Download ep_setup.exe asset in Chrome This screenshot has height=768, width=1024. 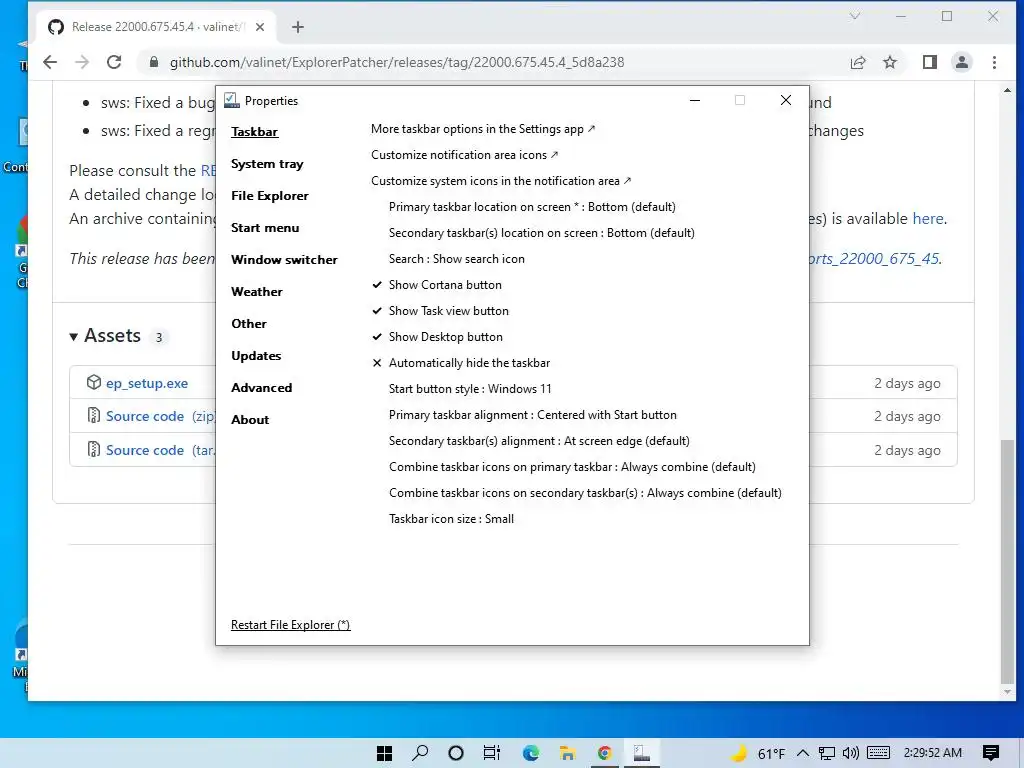pos(146,383)
